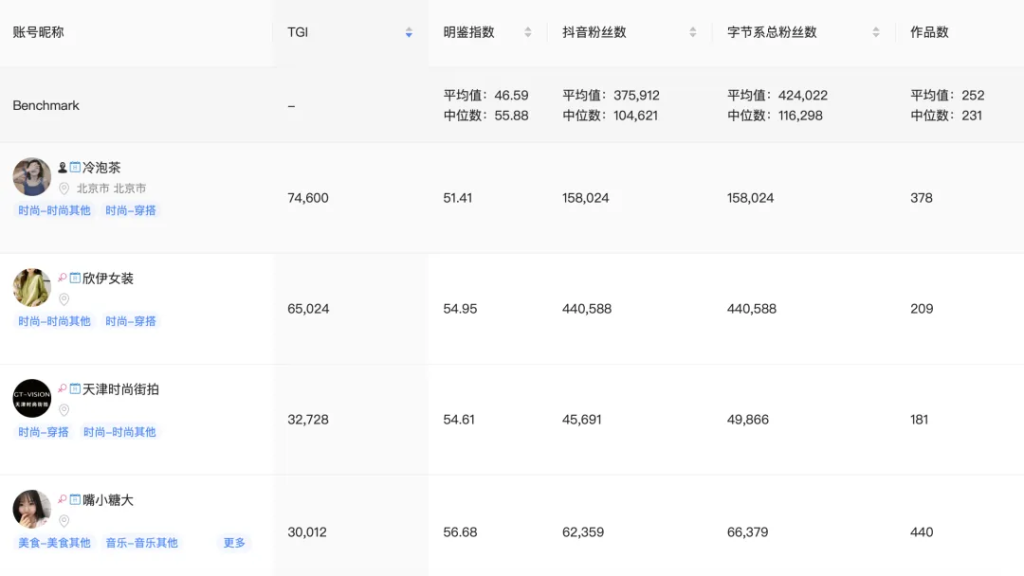Click 字节系总粉丝数 value 66,379

748,532
